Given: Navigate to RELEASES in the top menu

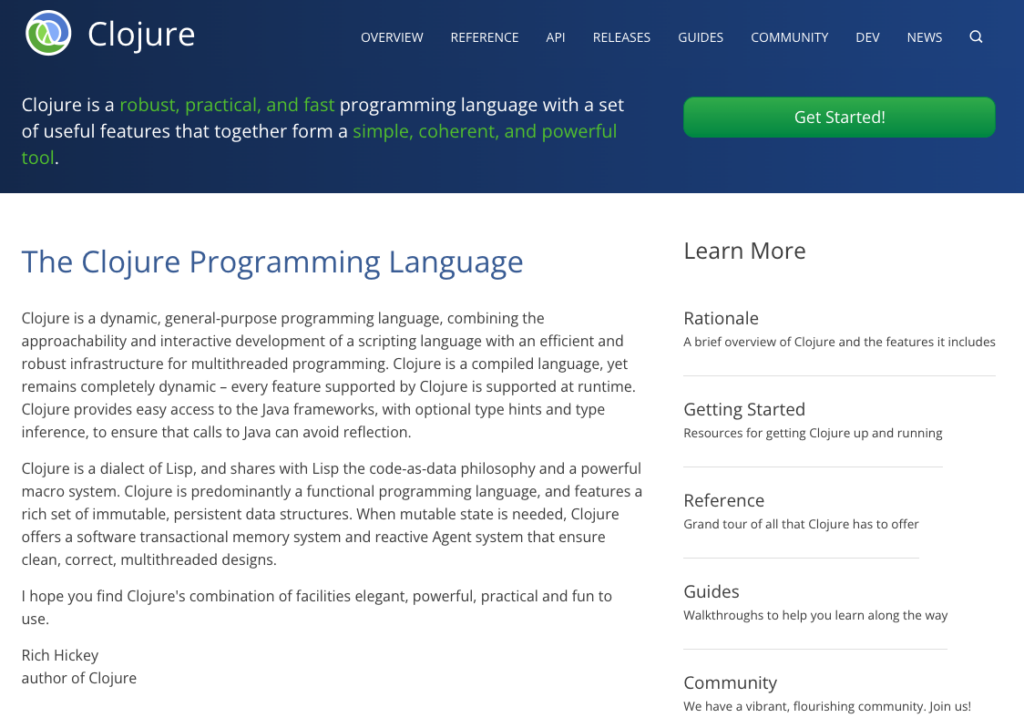Looking at the screenshot, I should pyautogui.click(x=621, y=37).
